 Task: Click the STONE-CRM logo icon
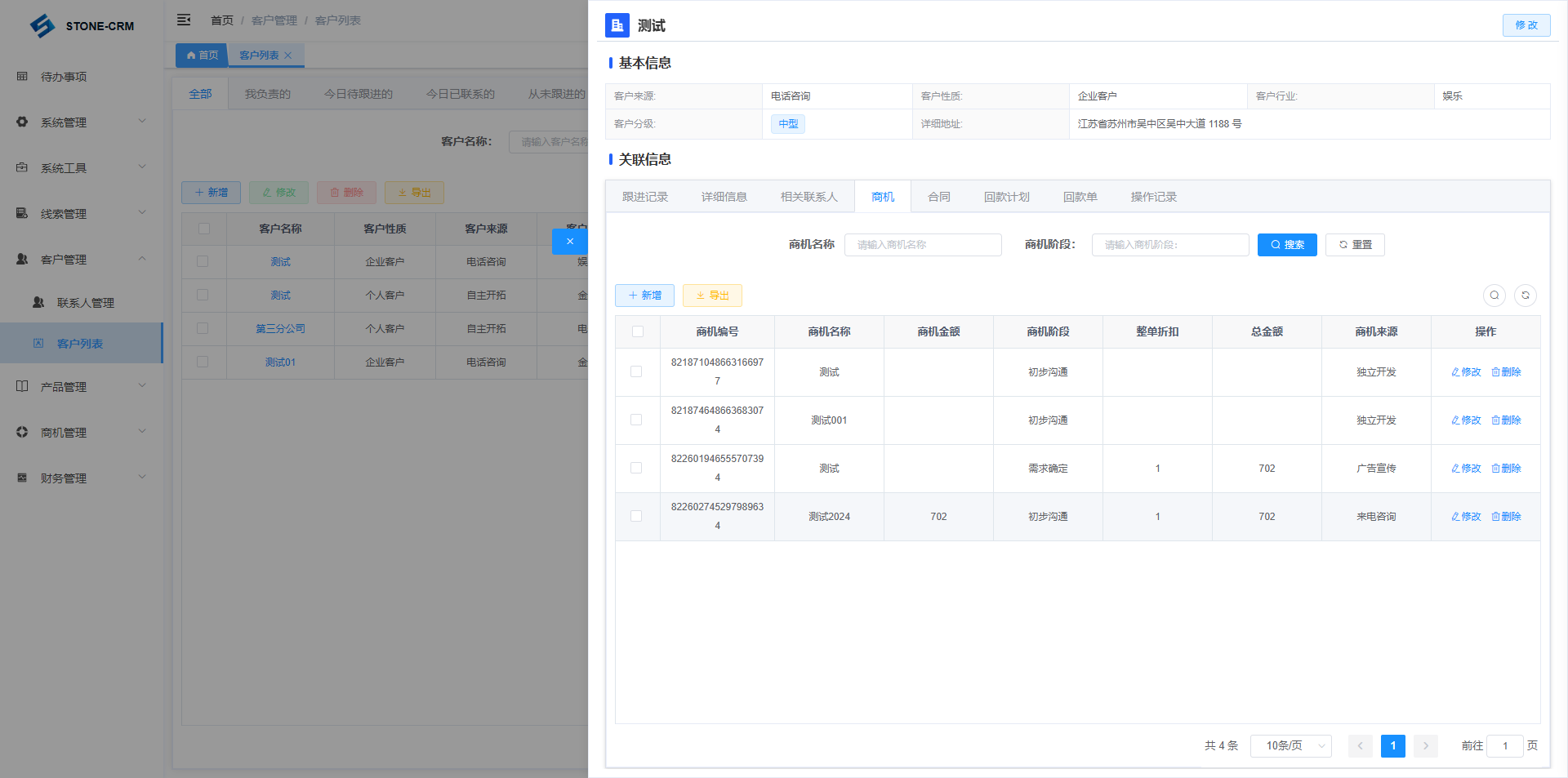pyautogui.click(x=42, y=25)
